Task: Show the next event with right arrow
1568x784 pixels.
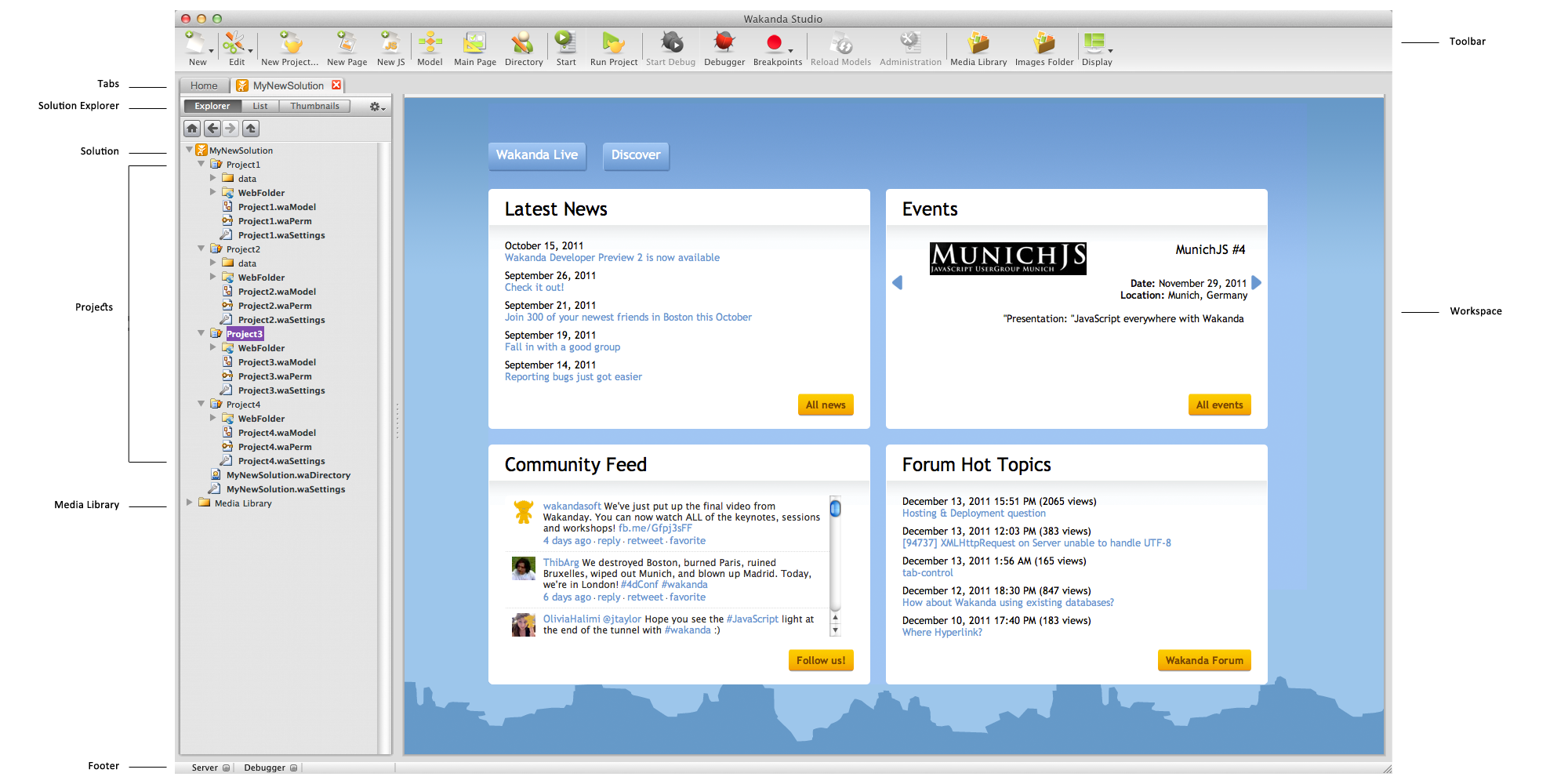Action: (x=1257, y=282)
